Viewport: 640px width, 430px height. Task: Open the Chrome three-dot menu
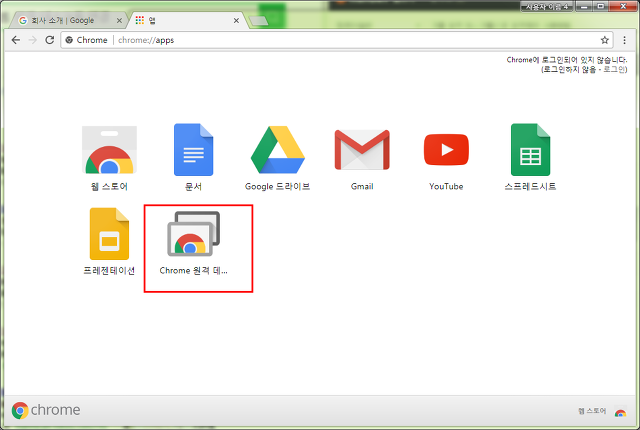tap(624, 40)
